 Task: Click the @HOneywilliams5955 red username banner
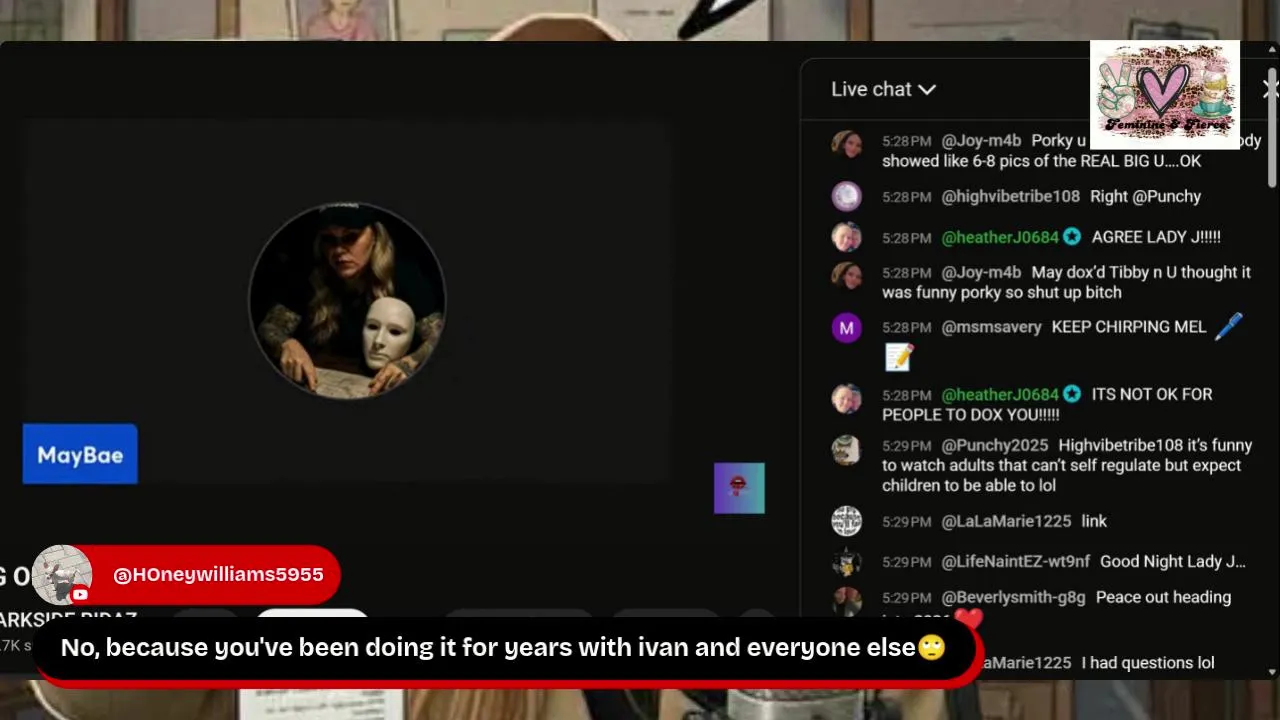pyautogui.click(x=216, y=575)
